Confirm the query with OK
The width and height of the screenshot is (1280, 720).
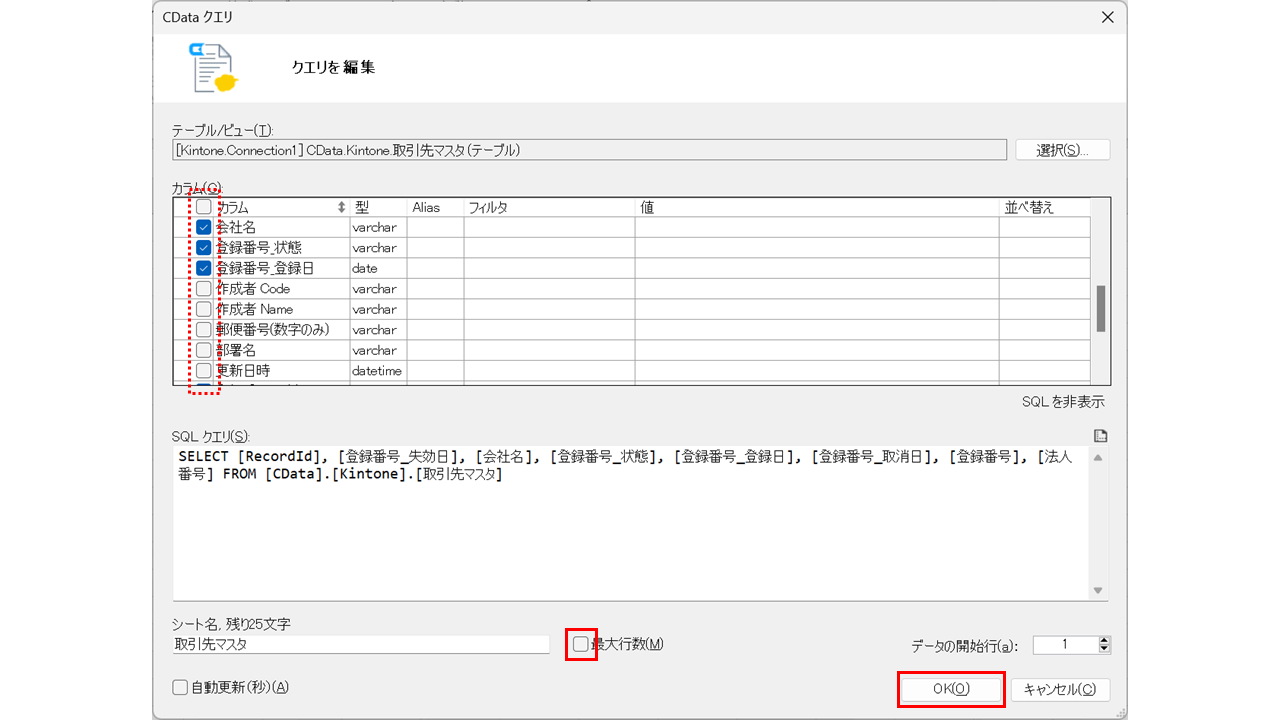click(x=951, y=689)
